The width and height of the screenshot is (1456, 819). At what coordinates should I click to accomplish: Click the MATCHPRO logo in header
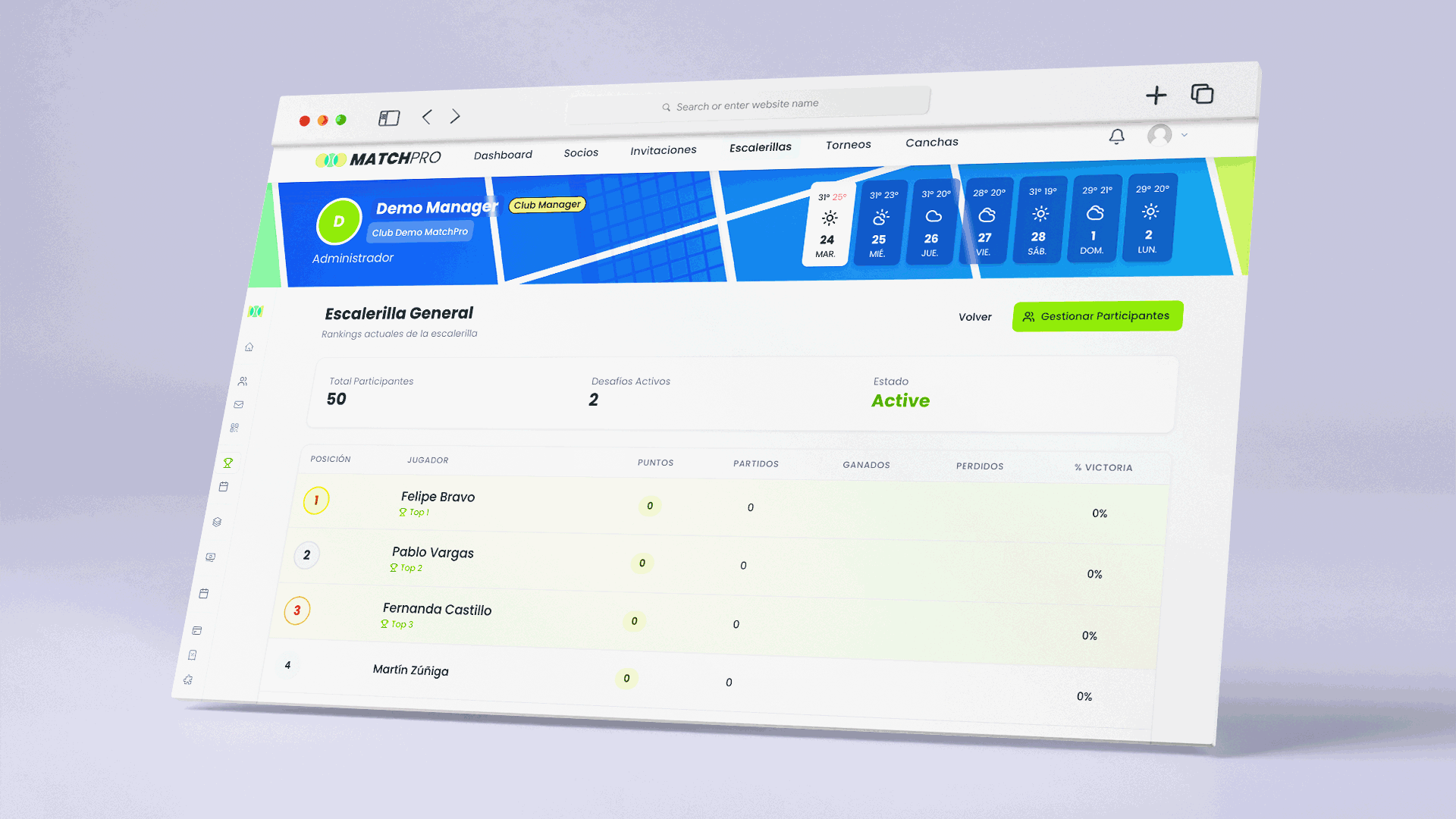click(x=378, y=159)
